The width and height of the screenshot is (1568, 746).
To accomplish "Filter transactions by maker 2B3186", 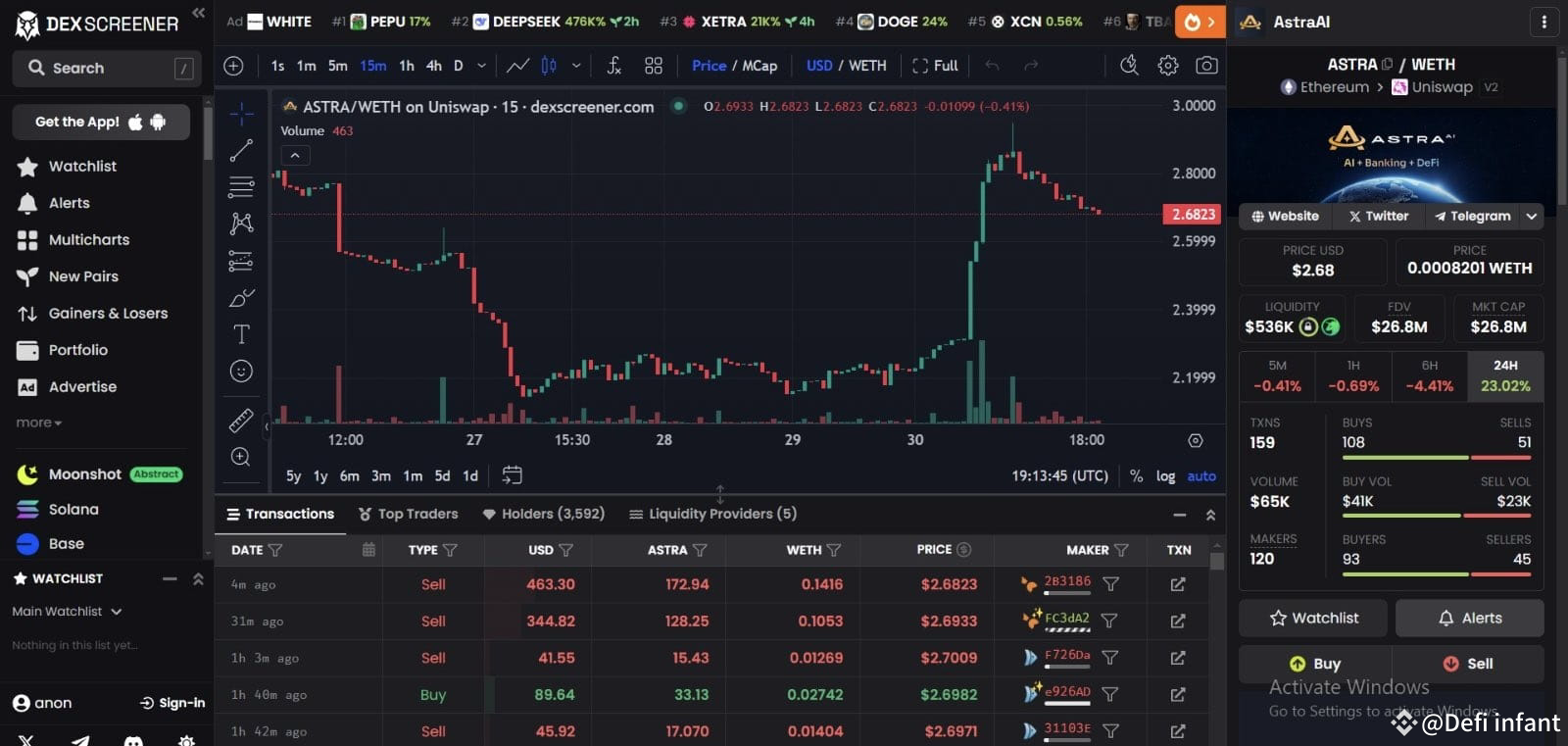I will [x=1110, y=584].
